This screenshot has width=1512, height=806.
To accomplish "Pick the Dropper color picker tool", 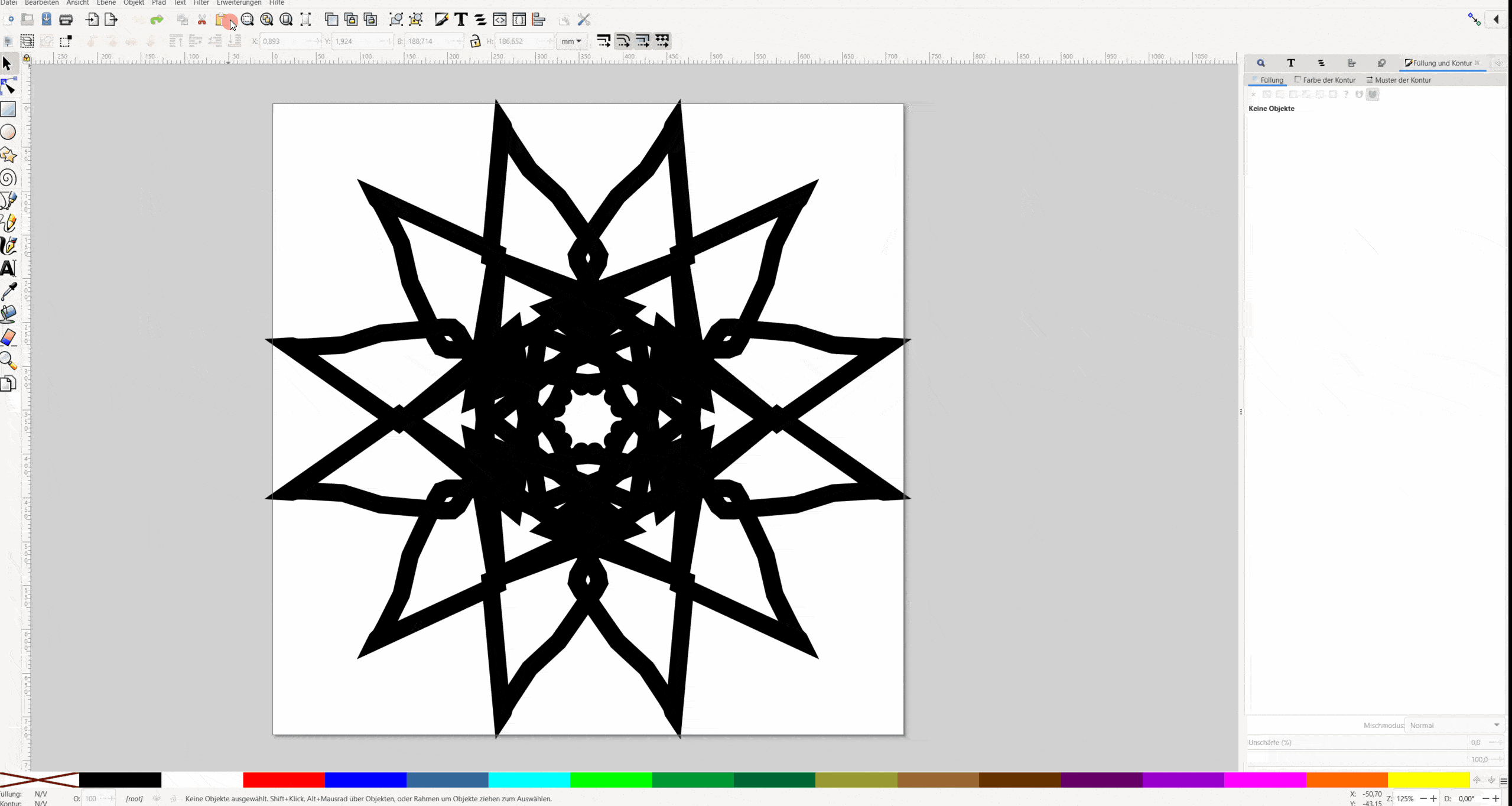I will coord(8,291).
